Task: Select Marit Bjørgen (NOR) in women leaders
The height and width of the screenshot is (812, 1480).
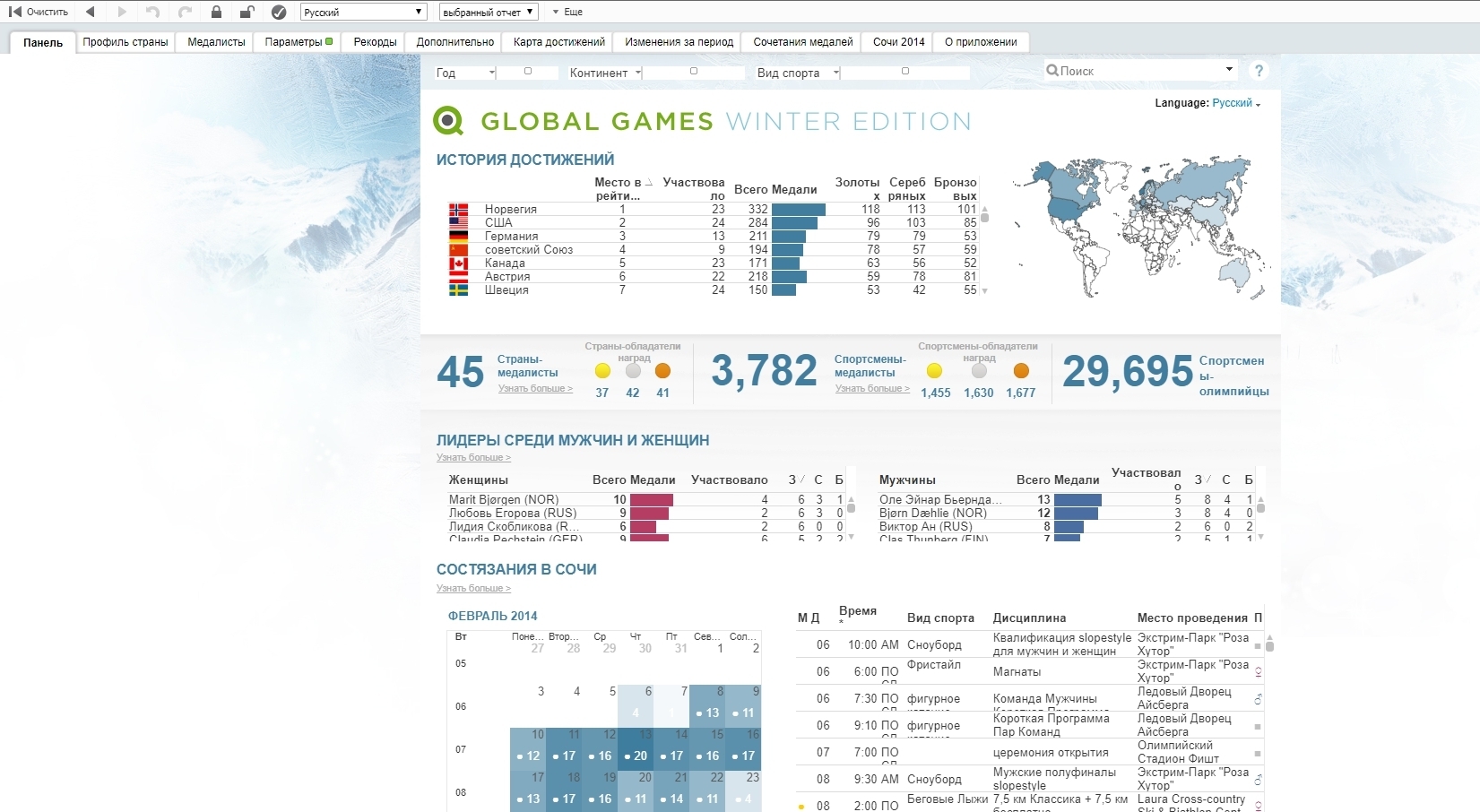Action: 504,499
